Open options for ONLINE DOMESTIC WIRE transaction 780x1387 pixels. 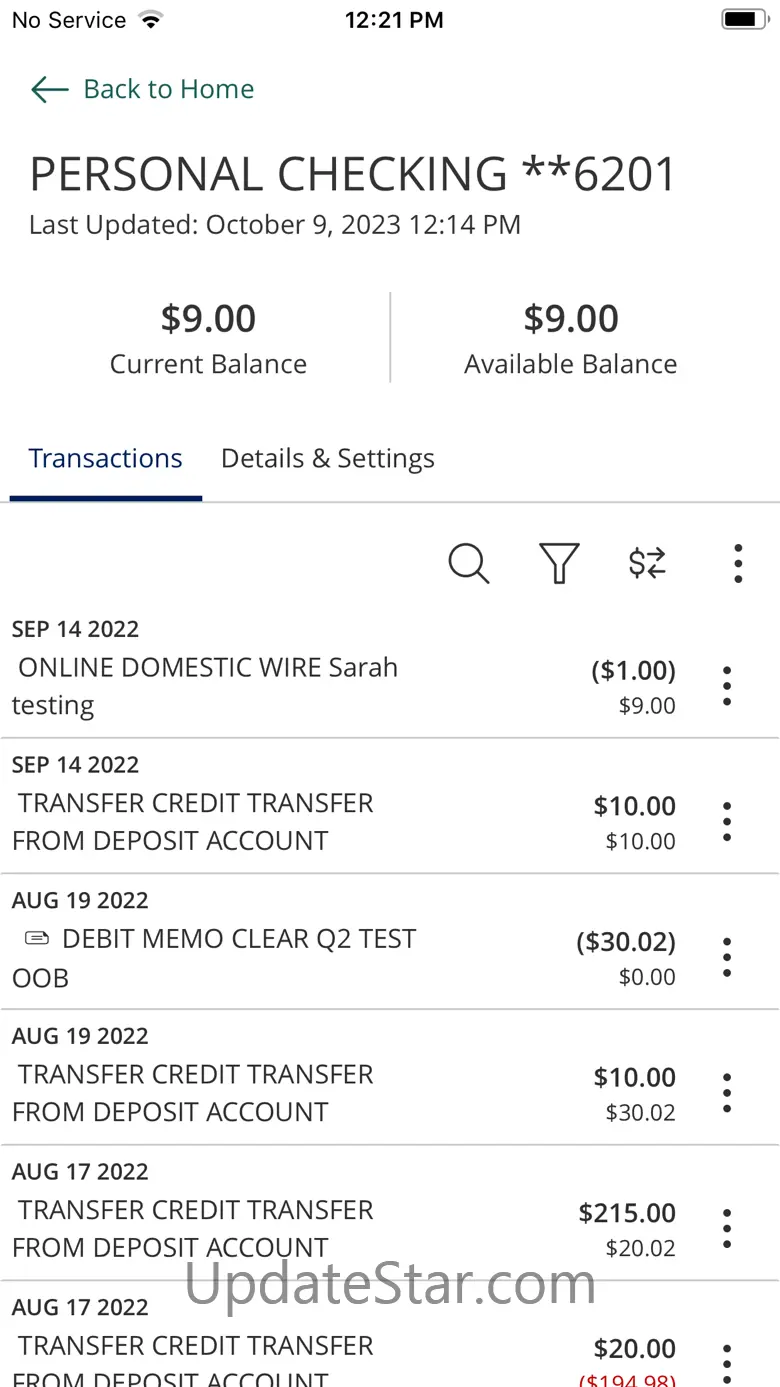tap(727, 686)
